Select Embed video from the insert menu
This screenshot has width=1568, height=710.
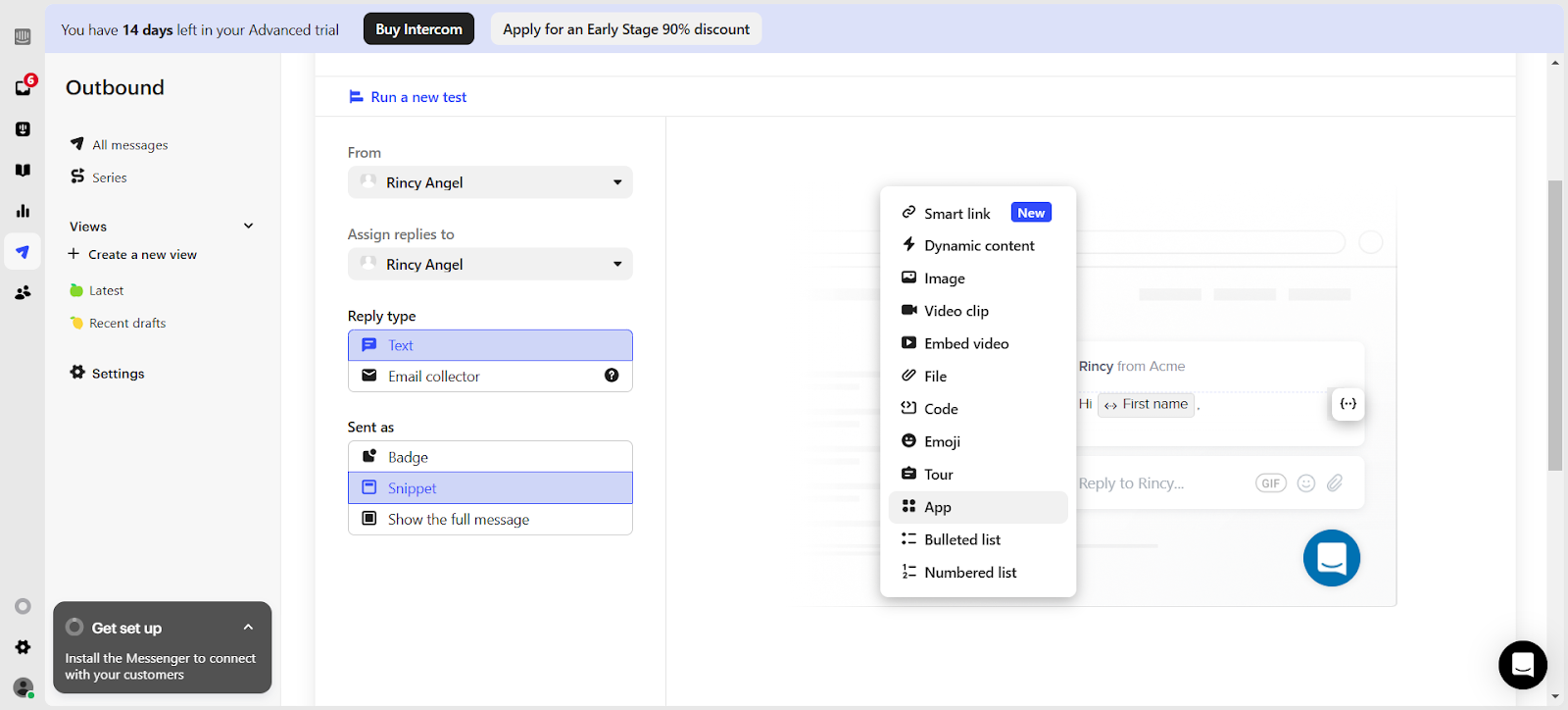965,344
